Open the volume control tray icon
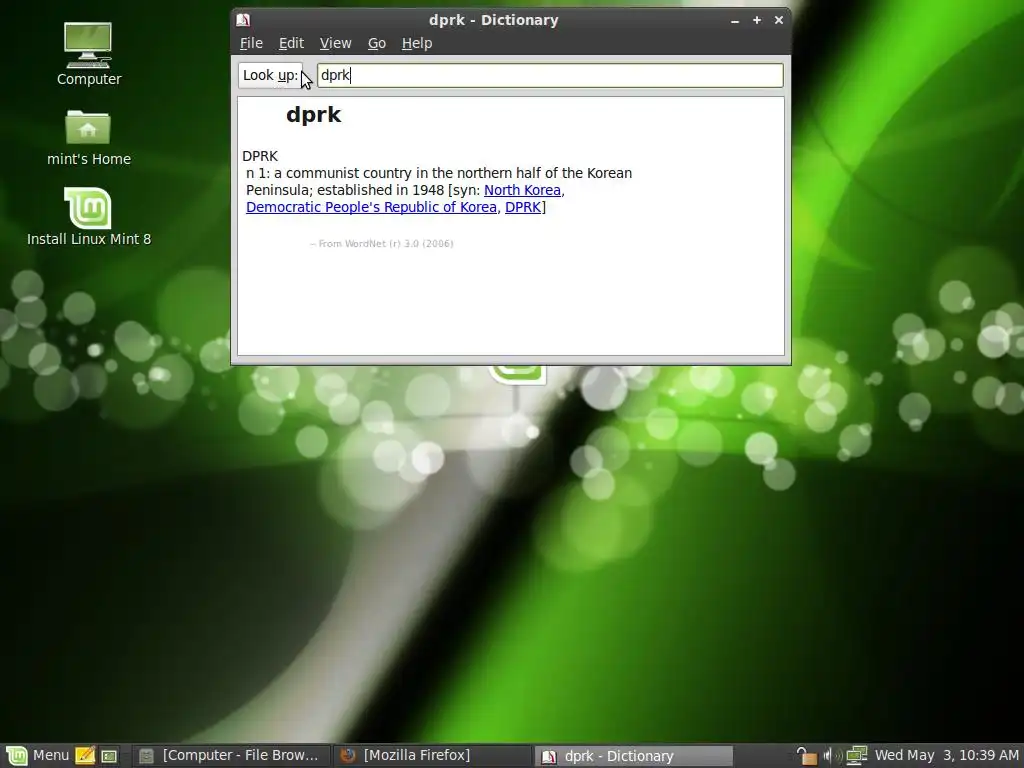The height and width of the screenshot is (768, 1024). pyautogui.click(x=832, y=756)
